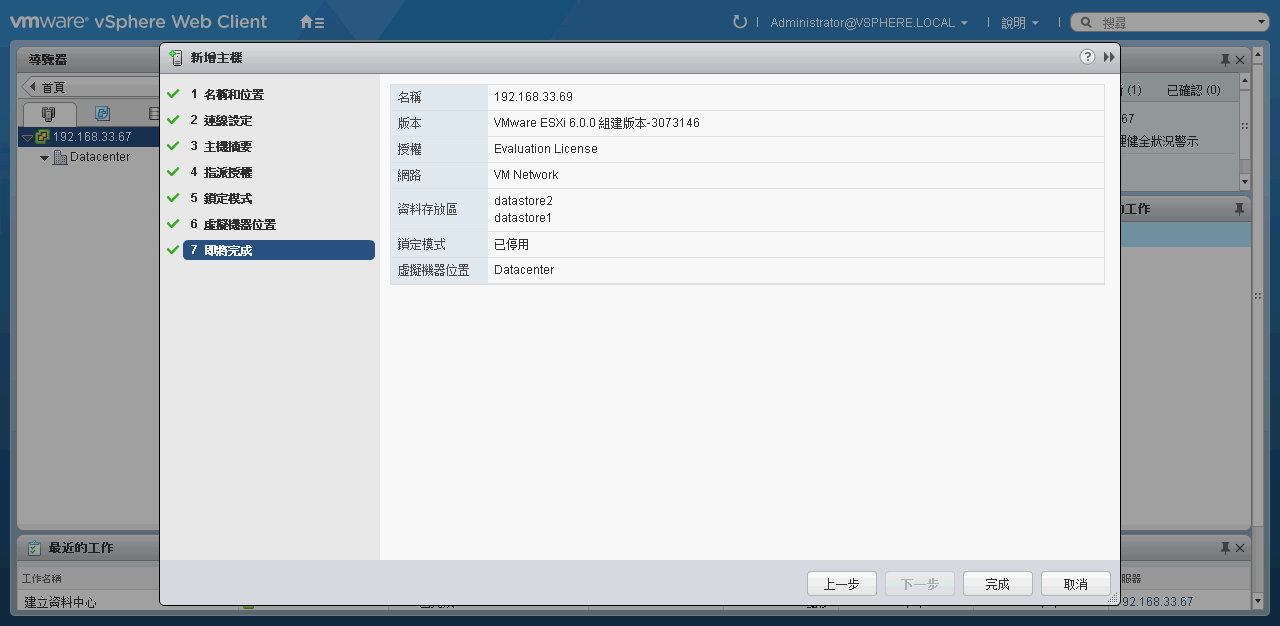This screenshot has height=626, width=1280.
Task: Pin the 工作 panel on right side
Action: pyautogui.click(x=1240, y=209)
